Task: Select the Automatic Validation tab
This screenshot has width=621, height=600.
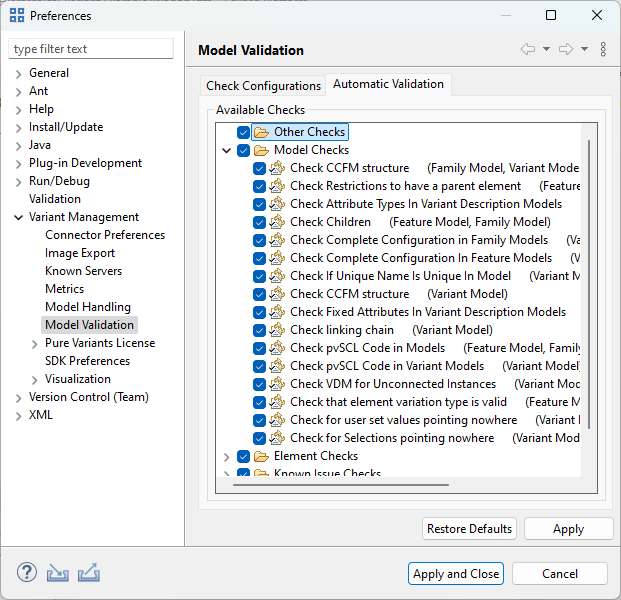Action: coord(388,84)
